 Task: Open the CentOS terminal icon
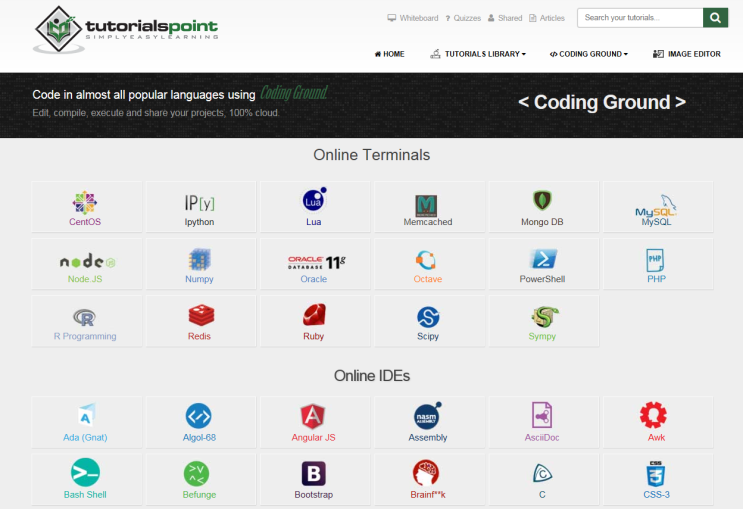(85, 203)
